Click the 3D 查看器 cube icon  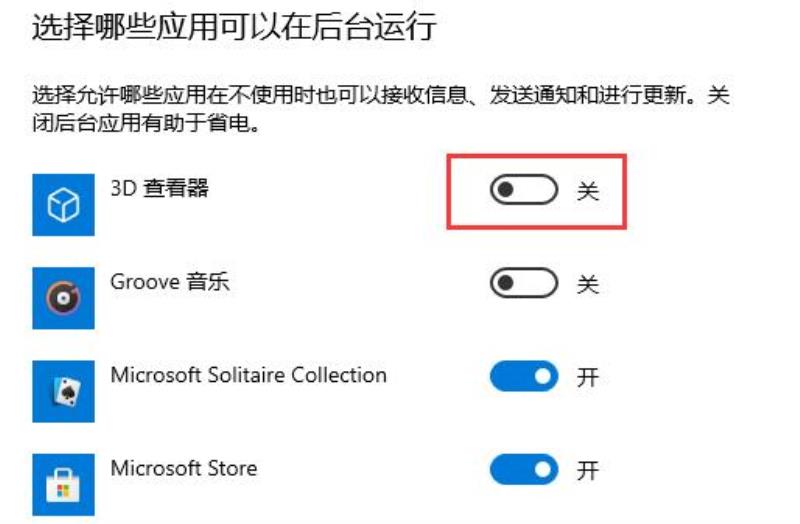tap(63, 205)
